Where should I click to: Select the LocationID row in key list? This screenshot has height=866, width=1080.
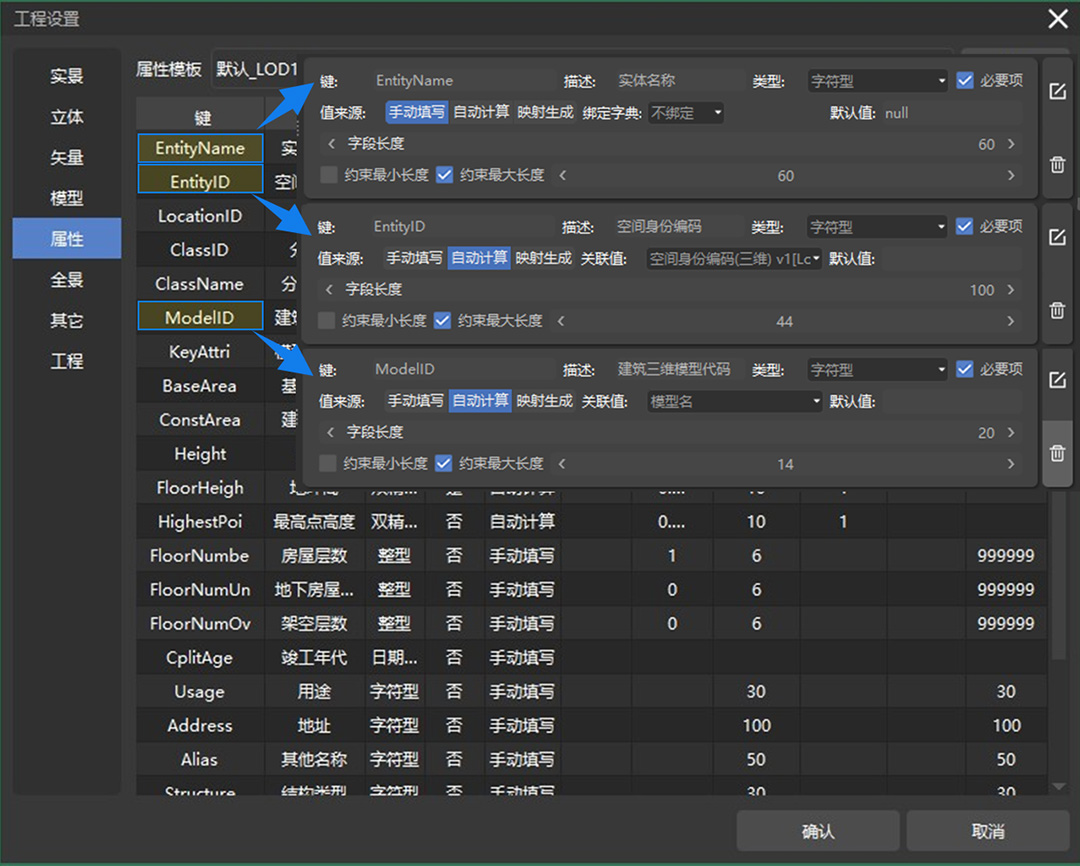click(x=200, y=216)
